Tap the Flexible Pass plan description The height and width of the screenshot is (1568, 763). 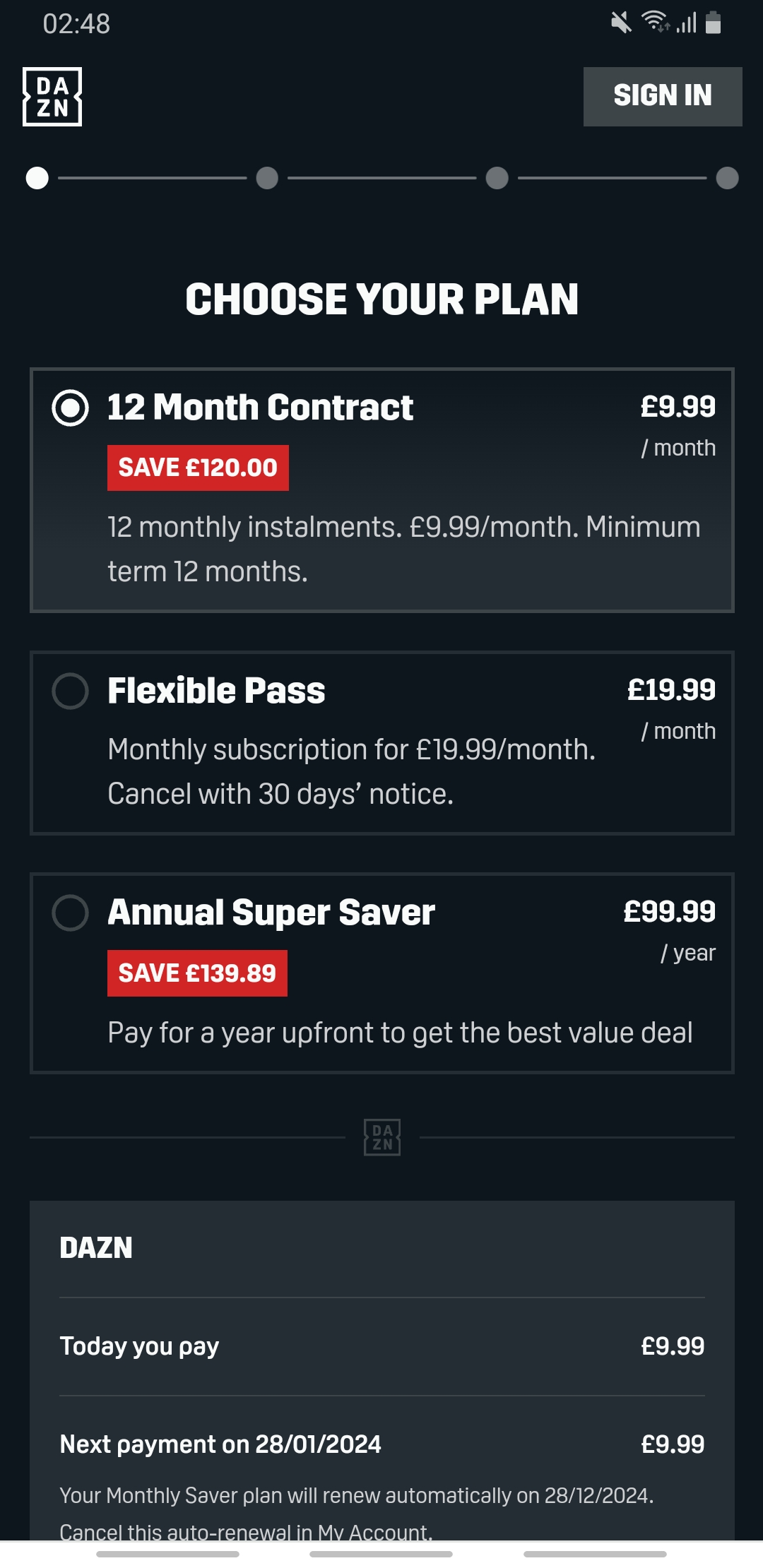[351, 771]
